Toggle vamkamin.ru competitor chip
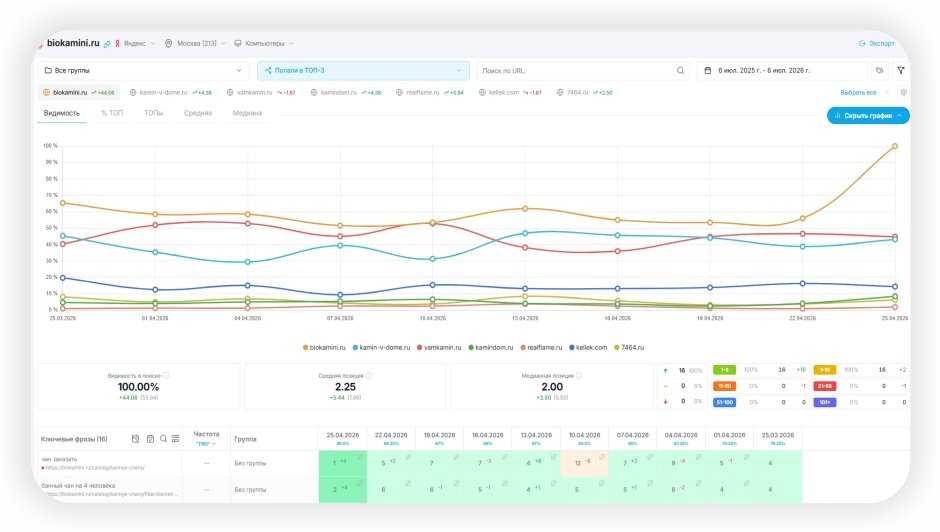Screen dimensions: 940x532 click(x=261, y=93)
